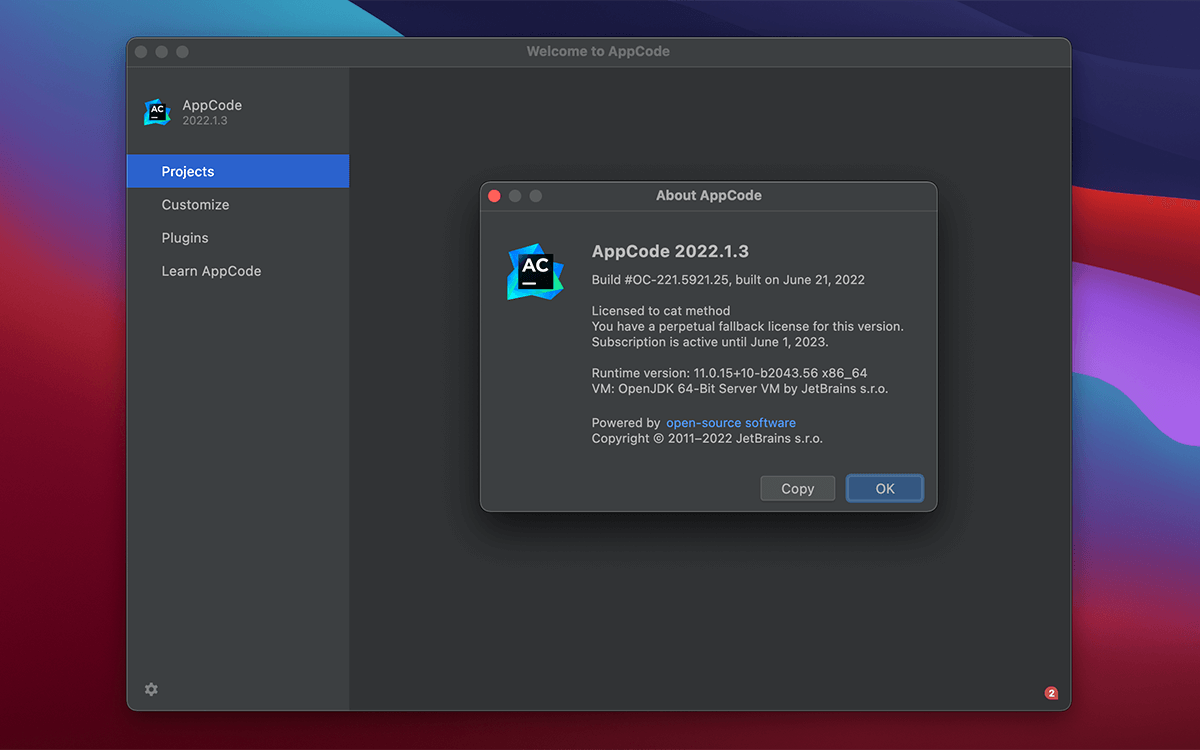Screen dimensions: 1200x750
Task: Click the AppCode 2022.1.3 heading
Action: (x=670, y=251)
